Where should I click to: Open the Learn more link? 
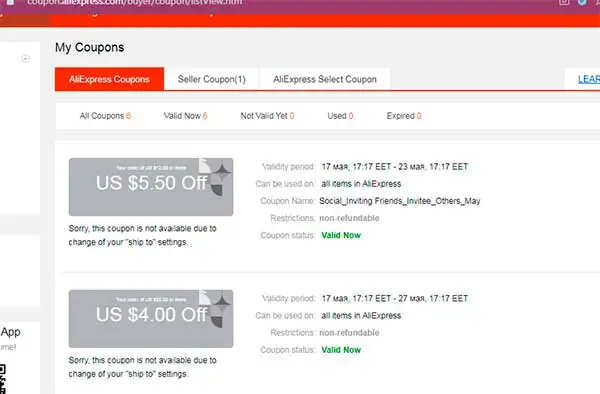point(589,79)
